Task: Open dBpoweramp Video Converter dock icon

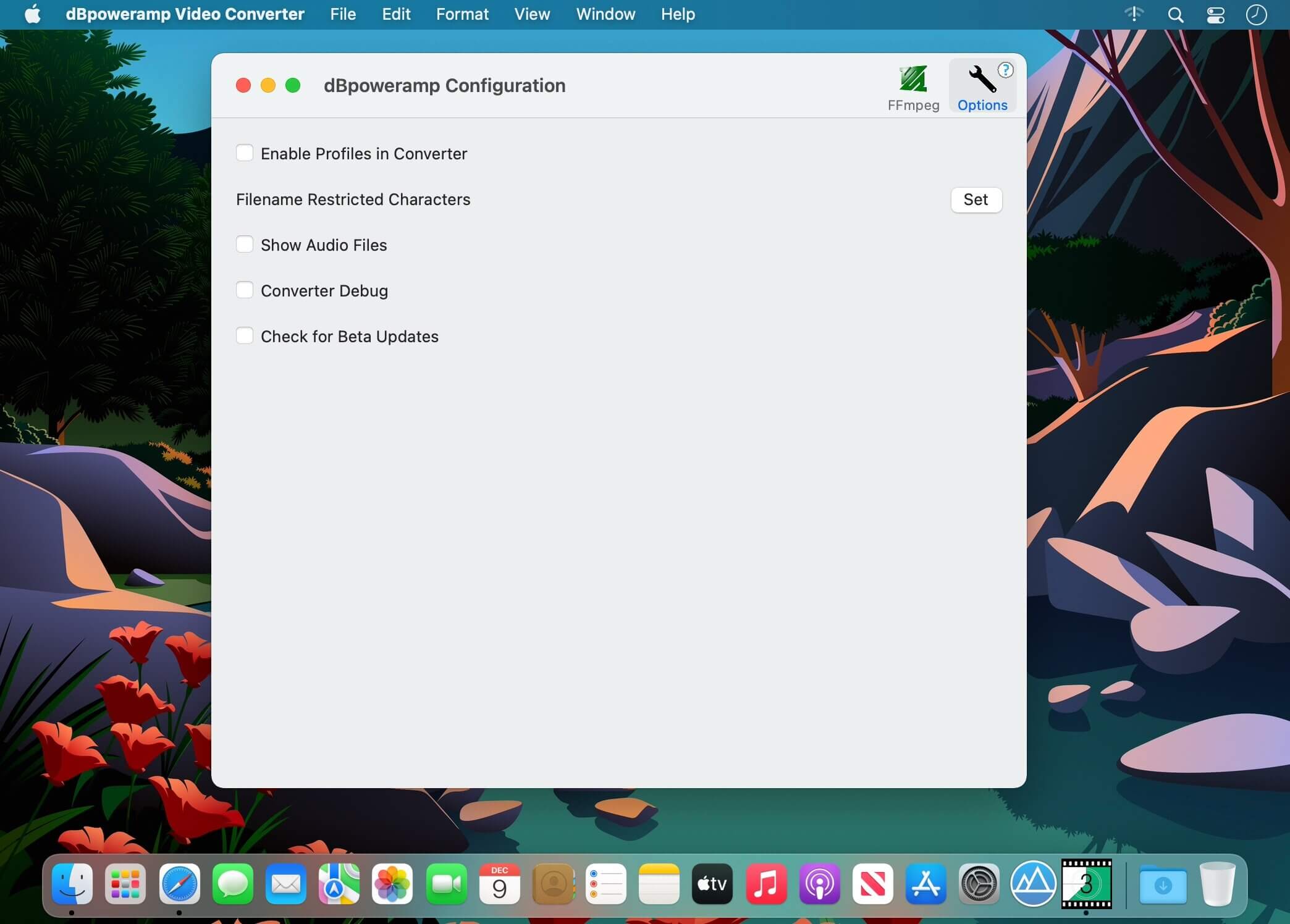Action: tap(1086, 883)
